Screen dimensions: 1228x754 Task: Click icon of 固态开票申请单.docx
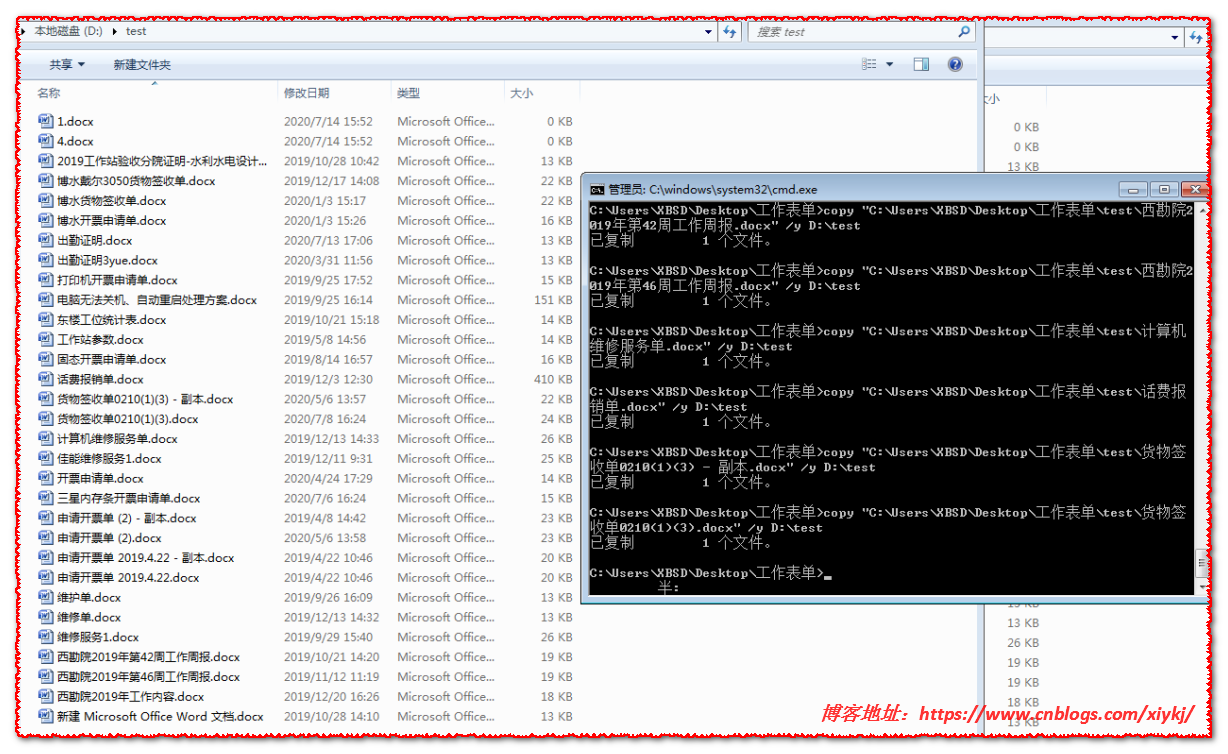[46, 359]
